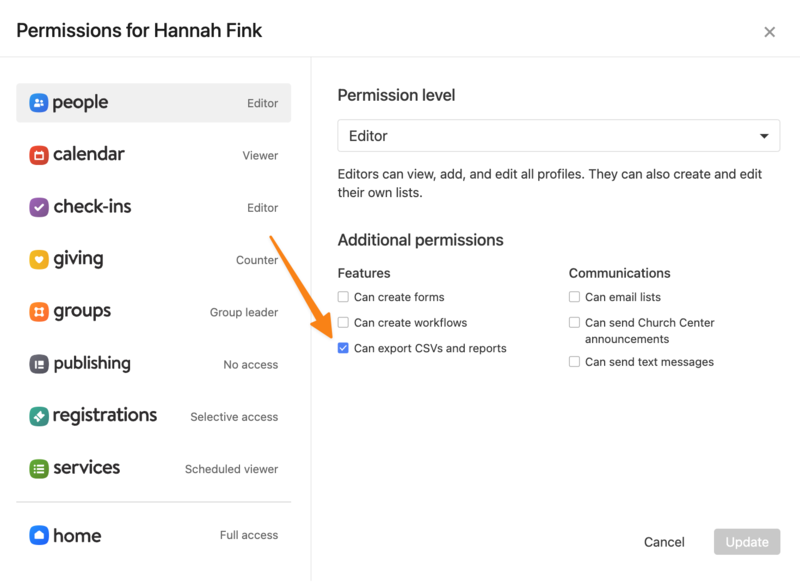Click the Viewer badge beside calendar
This screenshot has height=588, width=800.
[258, 156]
